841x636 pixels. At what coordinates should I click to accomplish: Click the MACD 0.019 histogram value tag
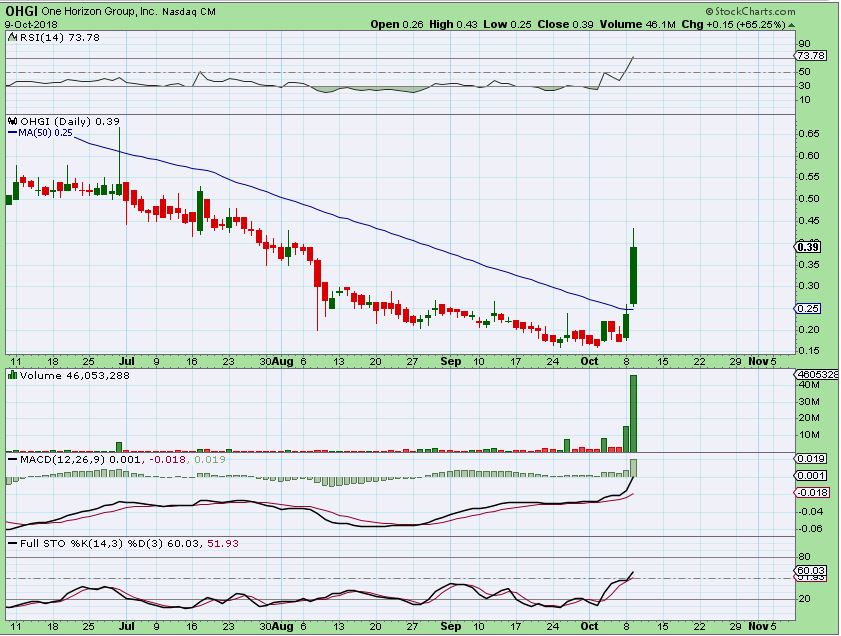[810, 458]
